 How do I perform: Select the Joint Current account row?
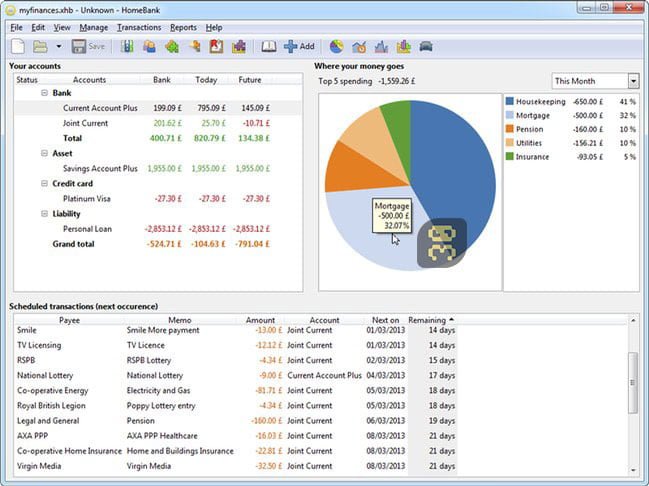click(x=158, y=123)
